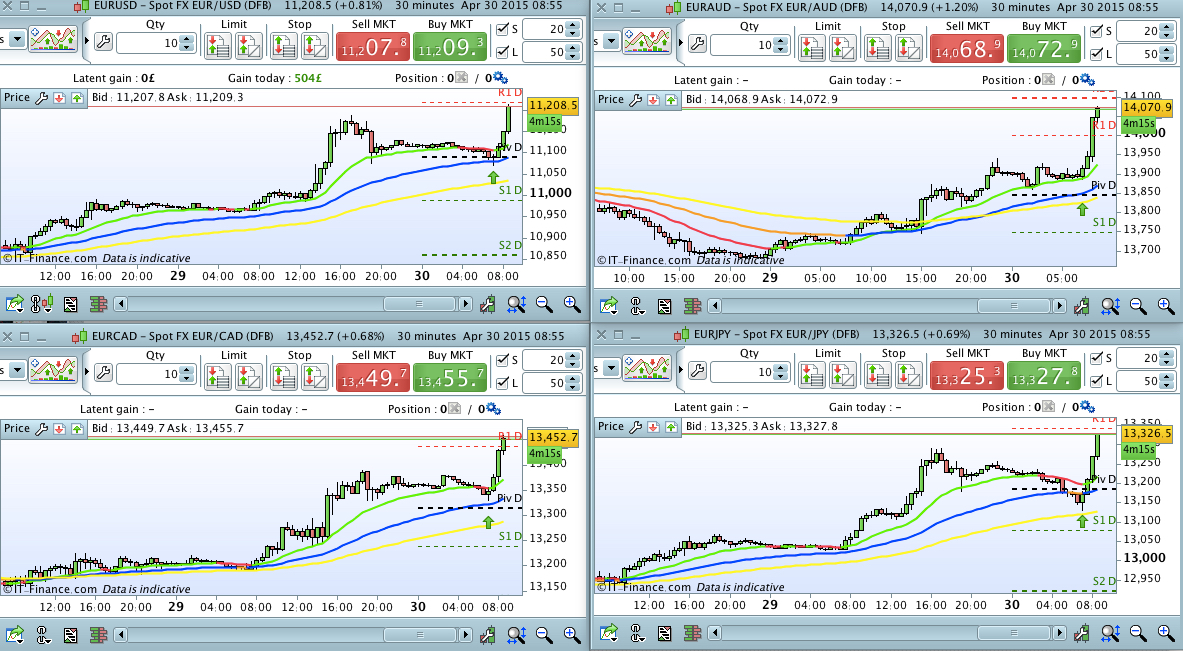Toggle the S checkbox in EURAUD window
Viewport: 1183px width, 651px height.
point(1096,32)
